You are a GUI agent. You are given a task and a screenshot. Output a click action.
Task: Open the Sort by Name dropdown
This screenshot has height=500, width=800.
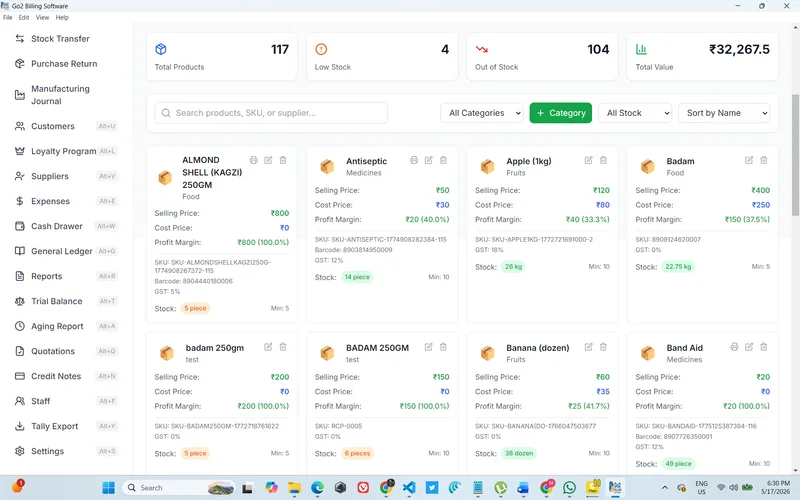[724, 113]
